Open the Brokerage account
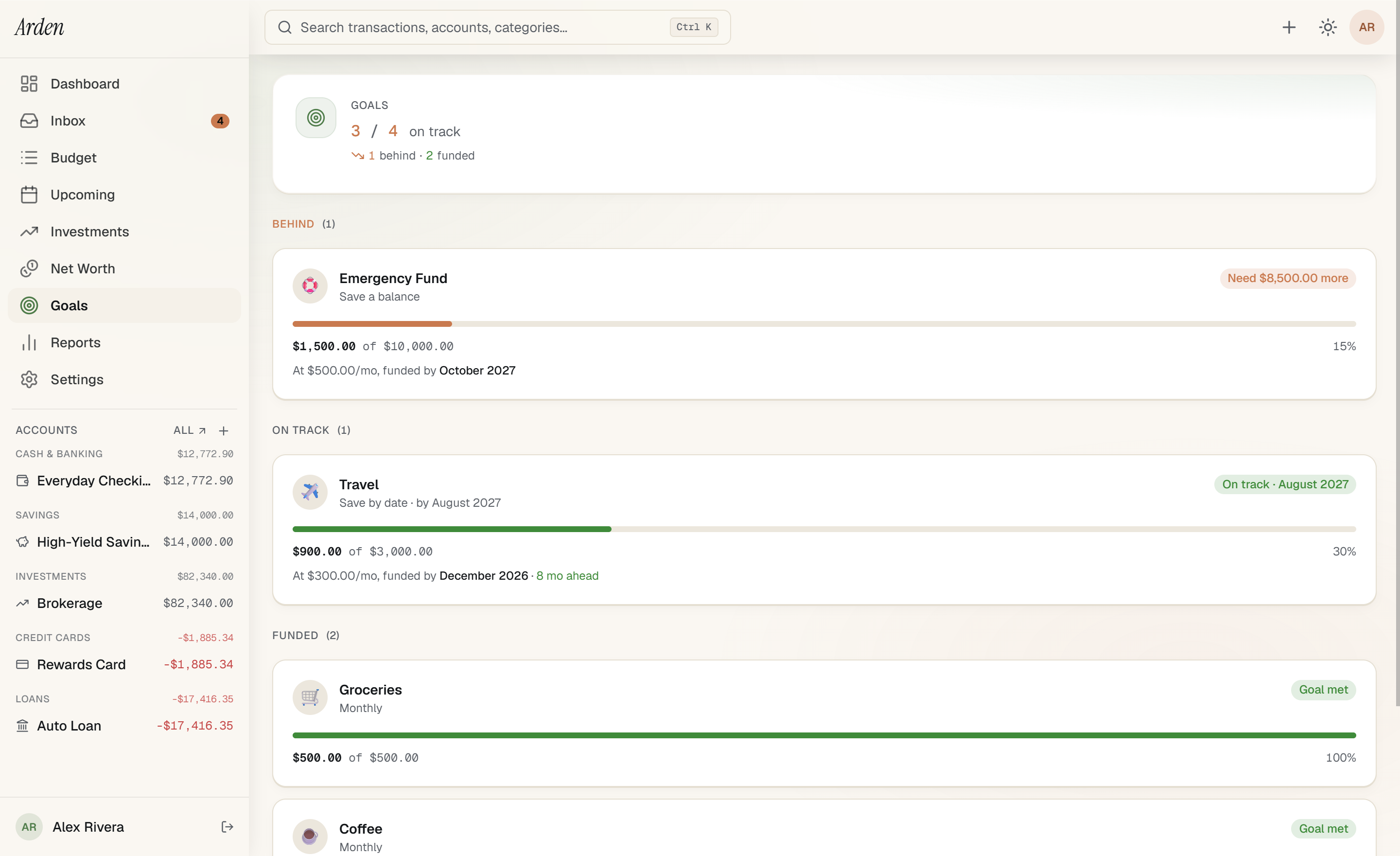 [124, 603]
